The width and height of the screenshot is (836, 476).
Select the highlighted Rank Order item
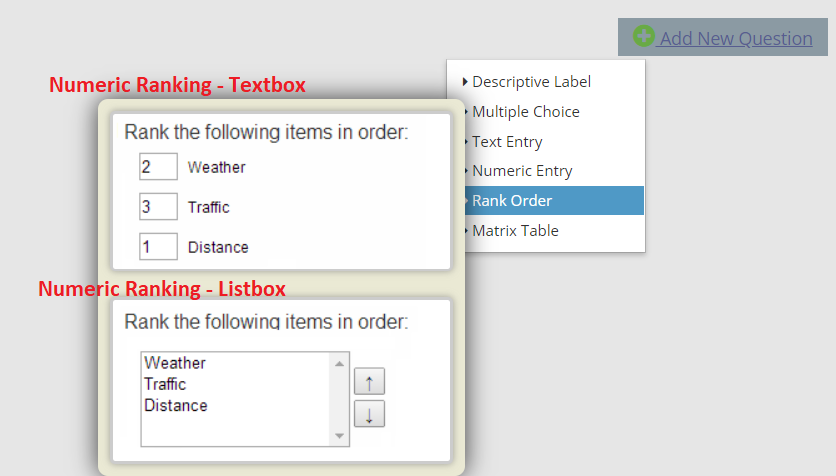(512, 201)
